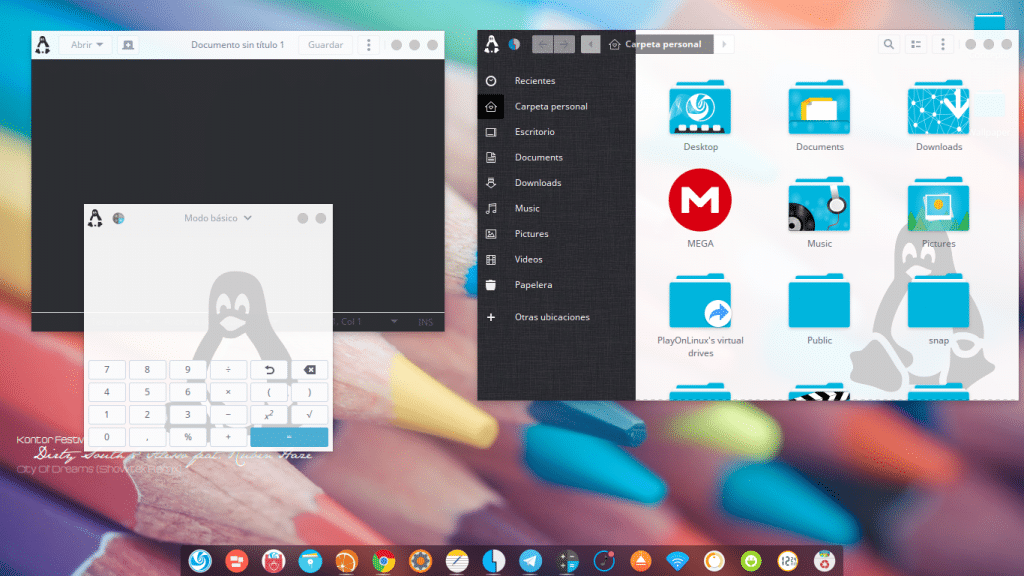The width and height of the screenshot is (1024, 576).
Task: Click the 0 key on calculator
Action: [106, 437]
